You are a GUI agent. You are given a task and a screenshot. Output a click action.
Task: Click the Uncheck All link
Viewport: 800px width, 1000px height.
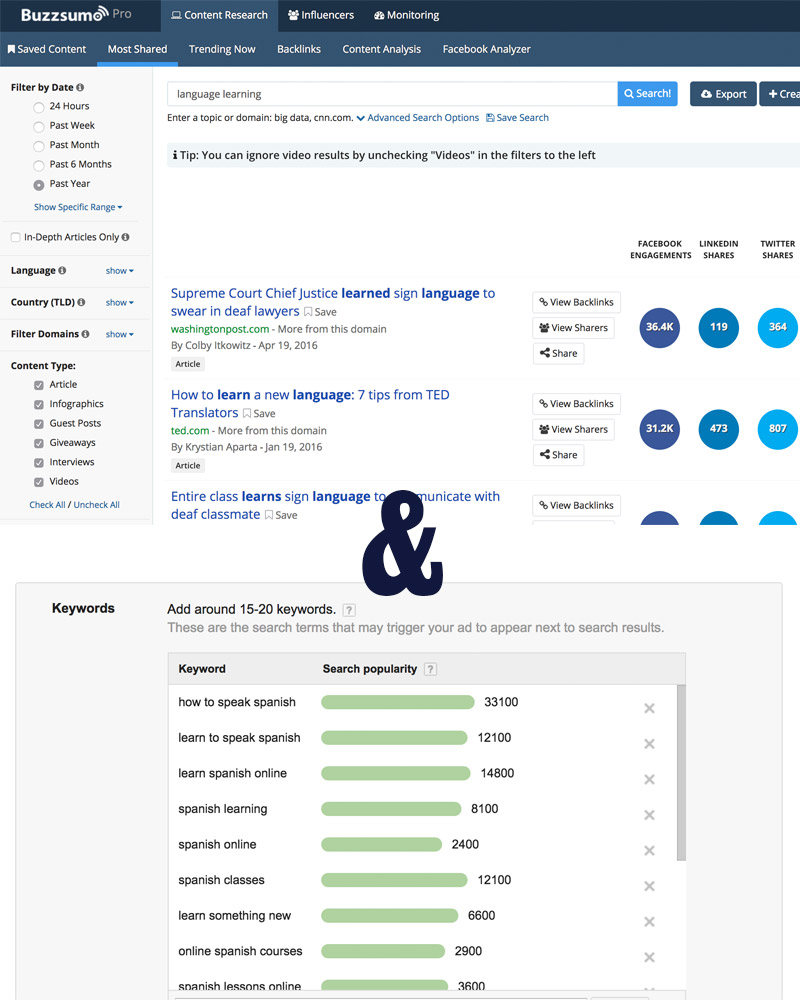(x=96, y=505)
